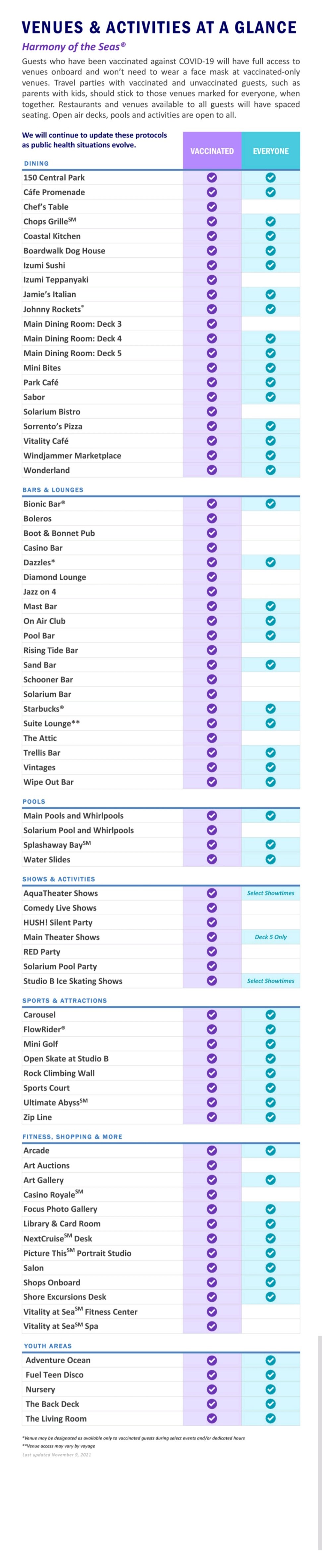
Task: Click the Everyone checkmark for Water Slides
Action: (x=271, y=859)
